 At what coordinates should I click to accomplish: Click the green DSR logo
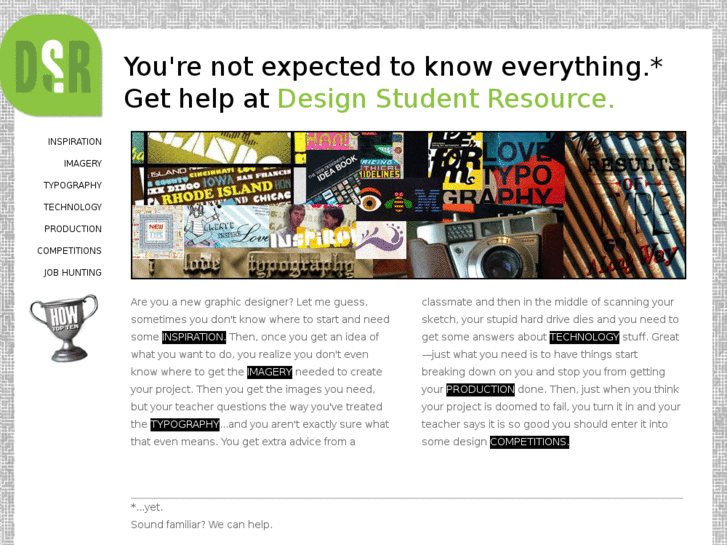(51, 65)
